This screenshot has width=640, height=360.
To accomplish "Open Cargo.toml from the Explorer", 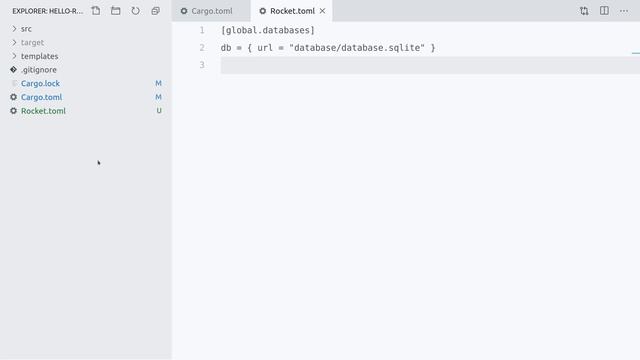I will pos(42,97).
